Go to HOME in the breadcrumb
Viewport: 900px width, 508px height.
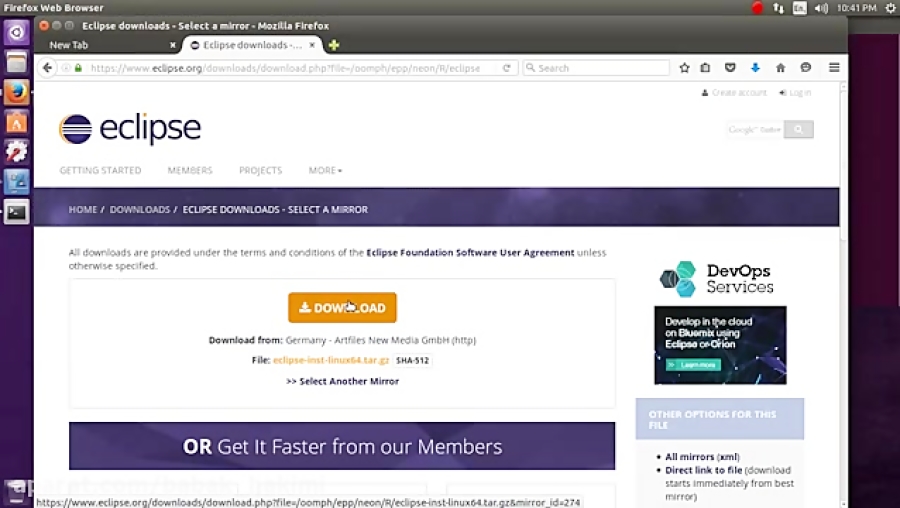83,210
